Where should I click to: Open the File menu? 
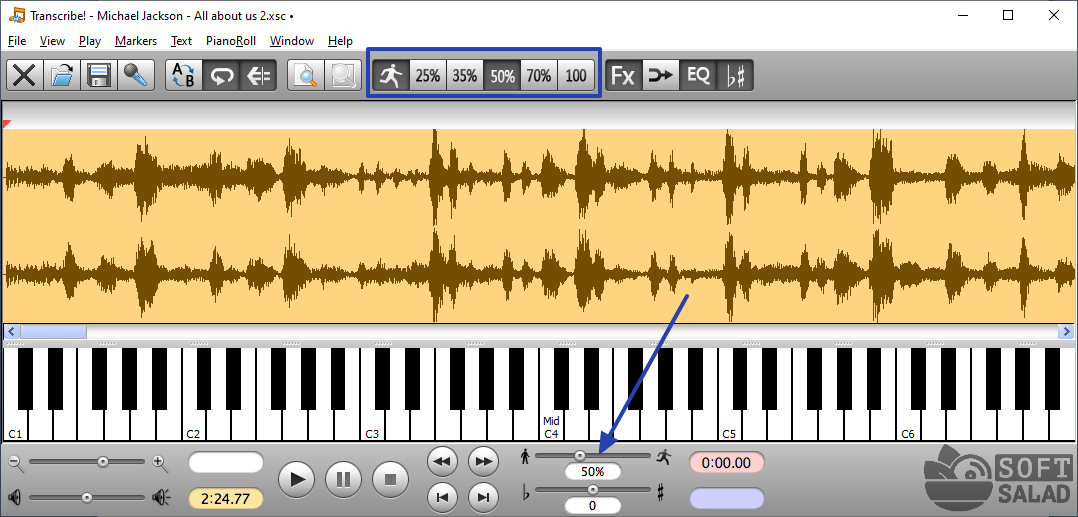coord(17,41)
